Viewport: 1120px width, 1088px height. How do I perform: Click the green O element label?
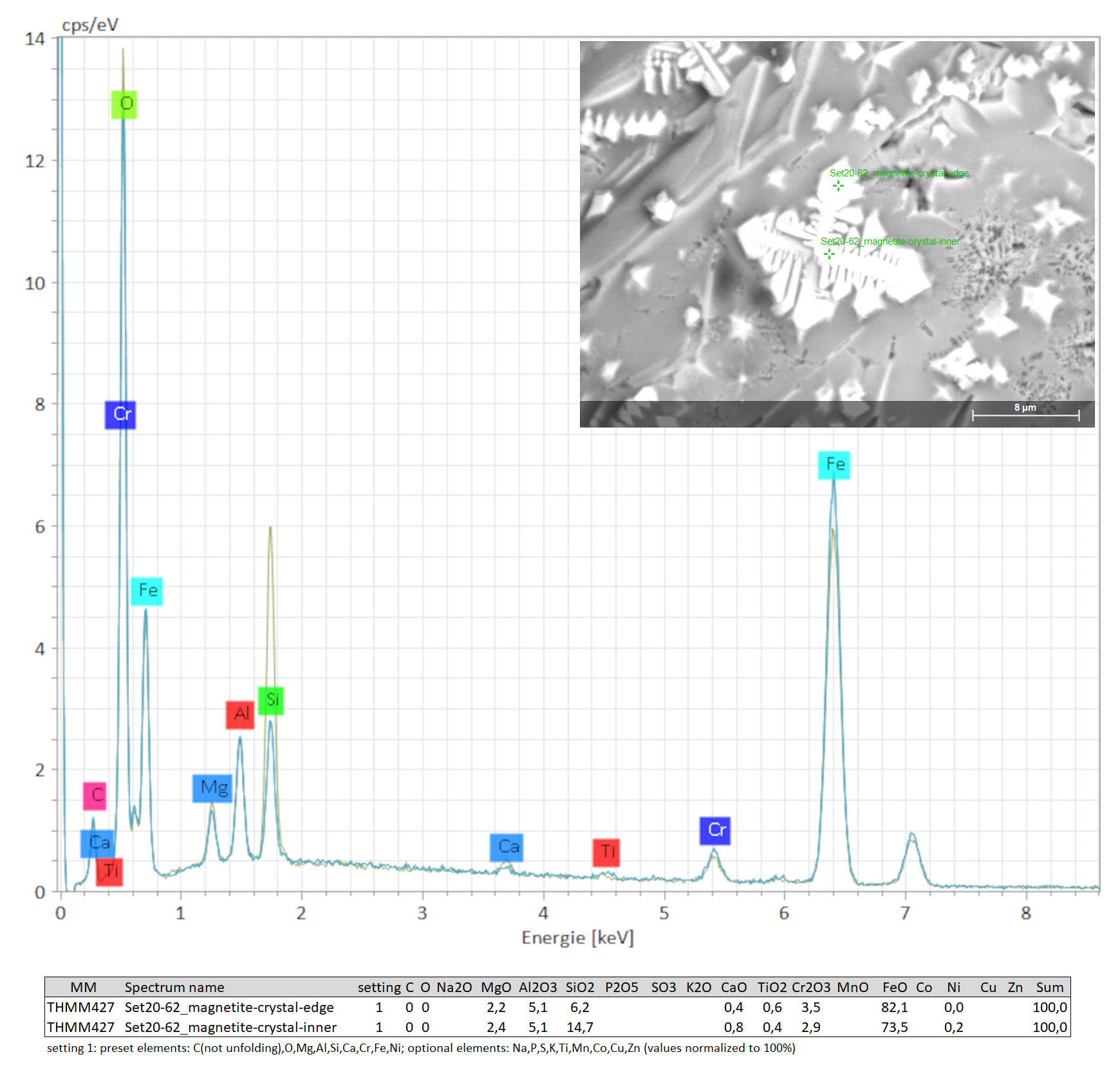(x=124, y=104)
